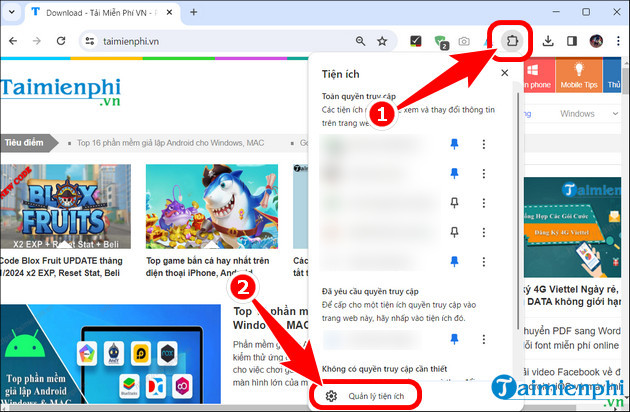Viewport: 630px width, 412px height.
Task: Click the Tiêu điểm label
Action: click(x=25, y=143)
